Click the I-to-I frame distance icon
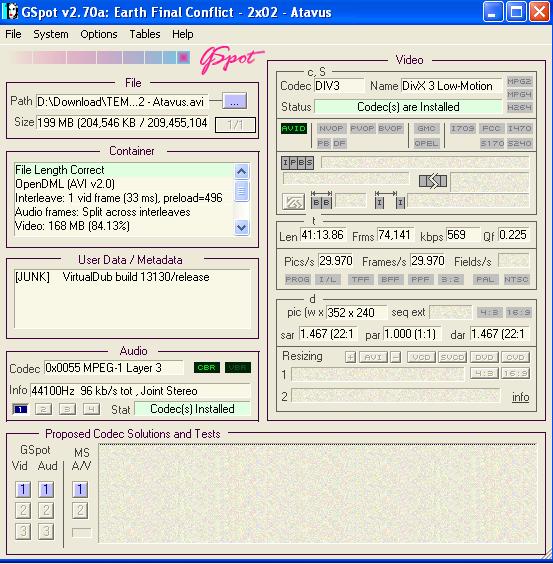This screenshot has height=564, width=553. [x=390, y=200]
